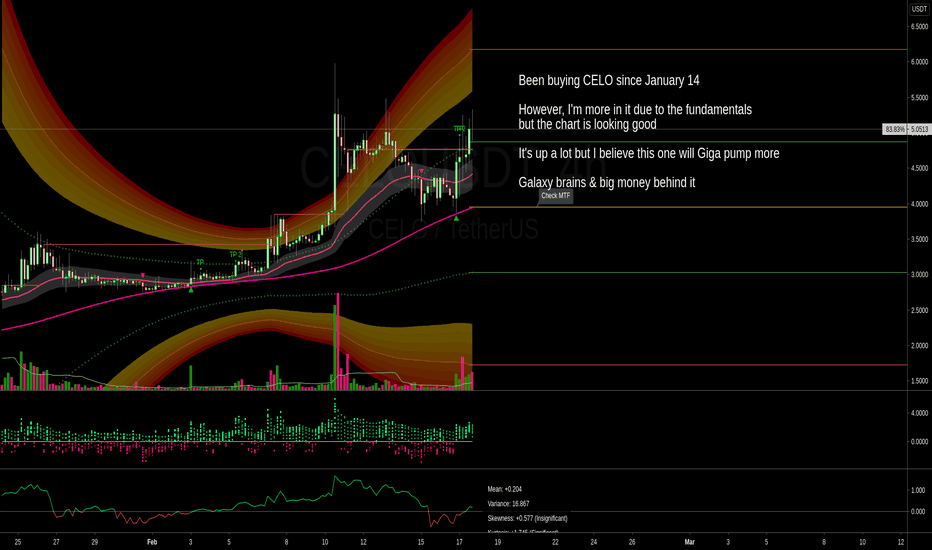Select the lower red horizontal line near 1.7500
The image size is (932, 550).
click(688, 364)
